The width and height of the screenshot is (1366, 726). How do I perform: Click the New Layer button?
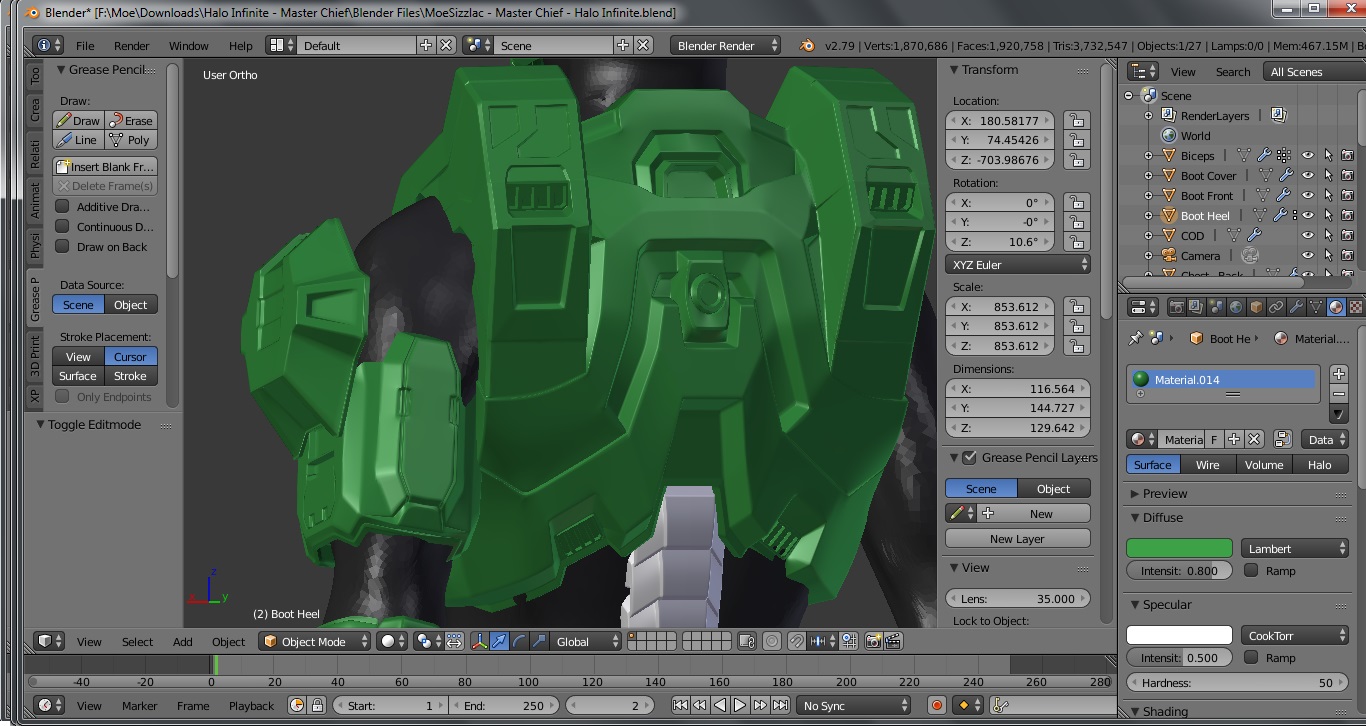1016,539
